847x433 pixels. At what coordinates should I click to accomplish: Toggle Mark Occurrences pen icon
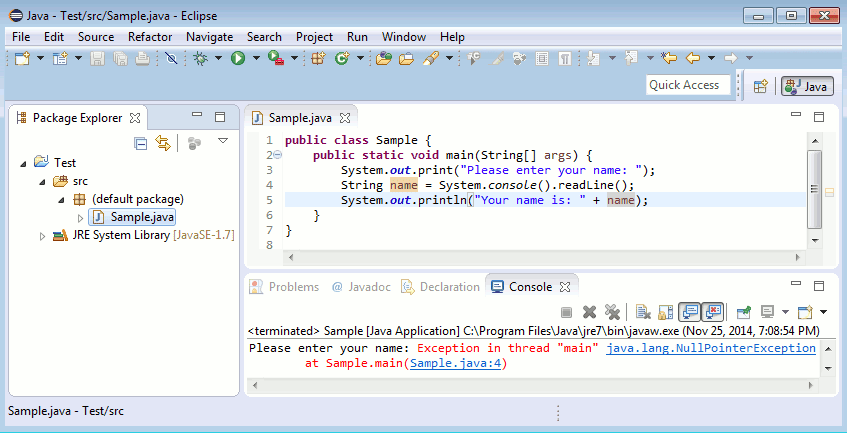[x=497, y=58]
